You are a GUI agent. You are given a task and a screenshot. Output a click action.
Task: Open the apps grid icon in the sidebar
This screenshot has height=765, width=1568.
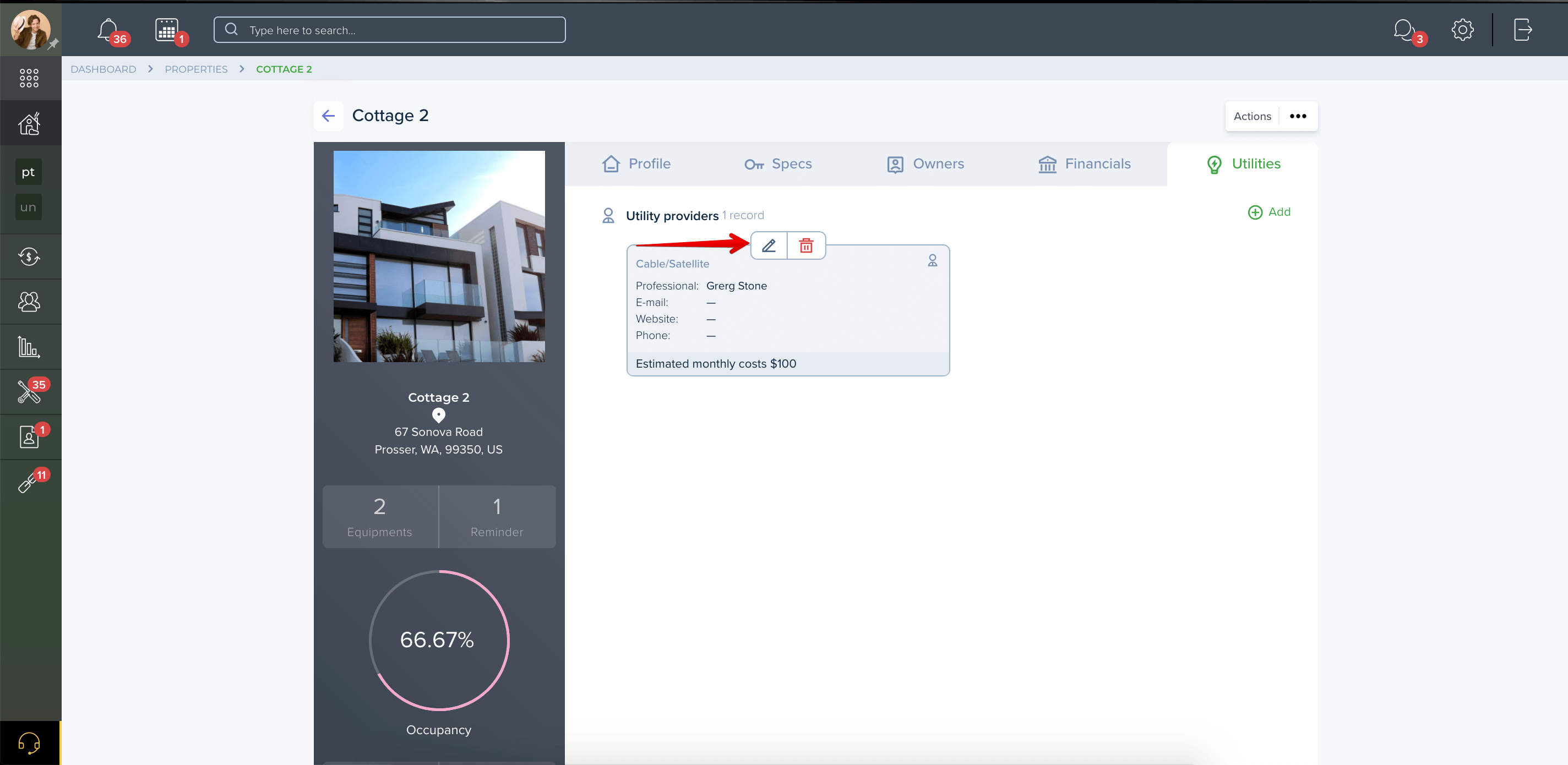pos(29,78)
